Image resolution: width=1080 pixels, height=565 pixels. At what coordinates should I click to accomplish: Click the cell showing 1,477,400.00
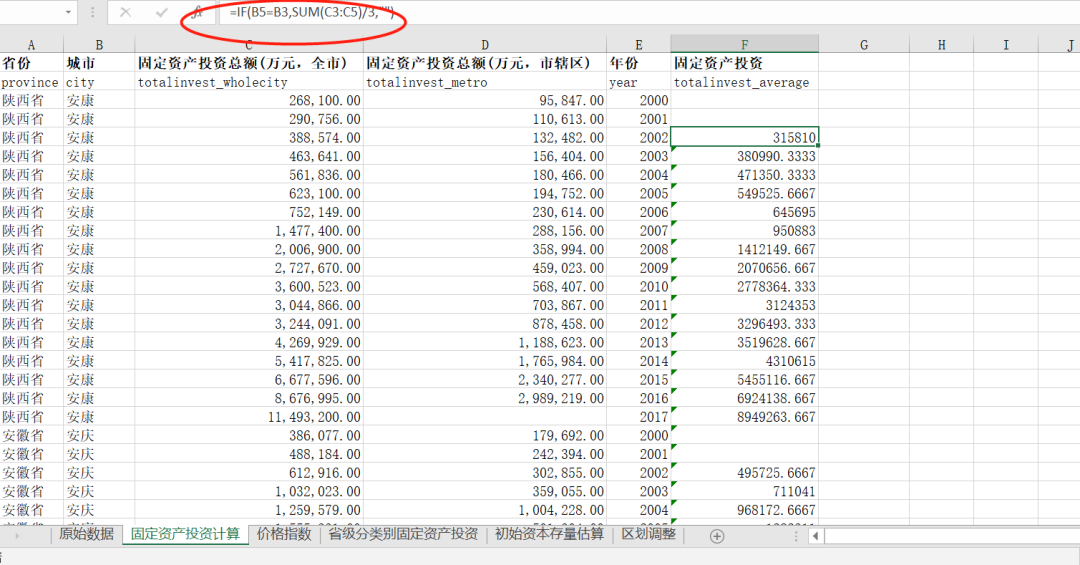[x=249, y=231]
